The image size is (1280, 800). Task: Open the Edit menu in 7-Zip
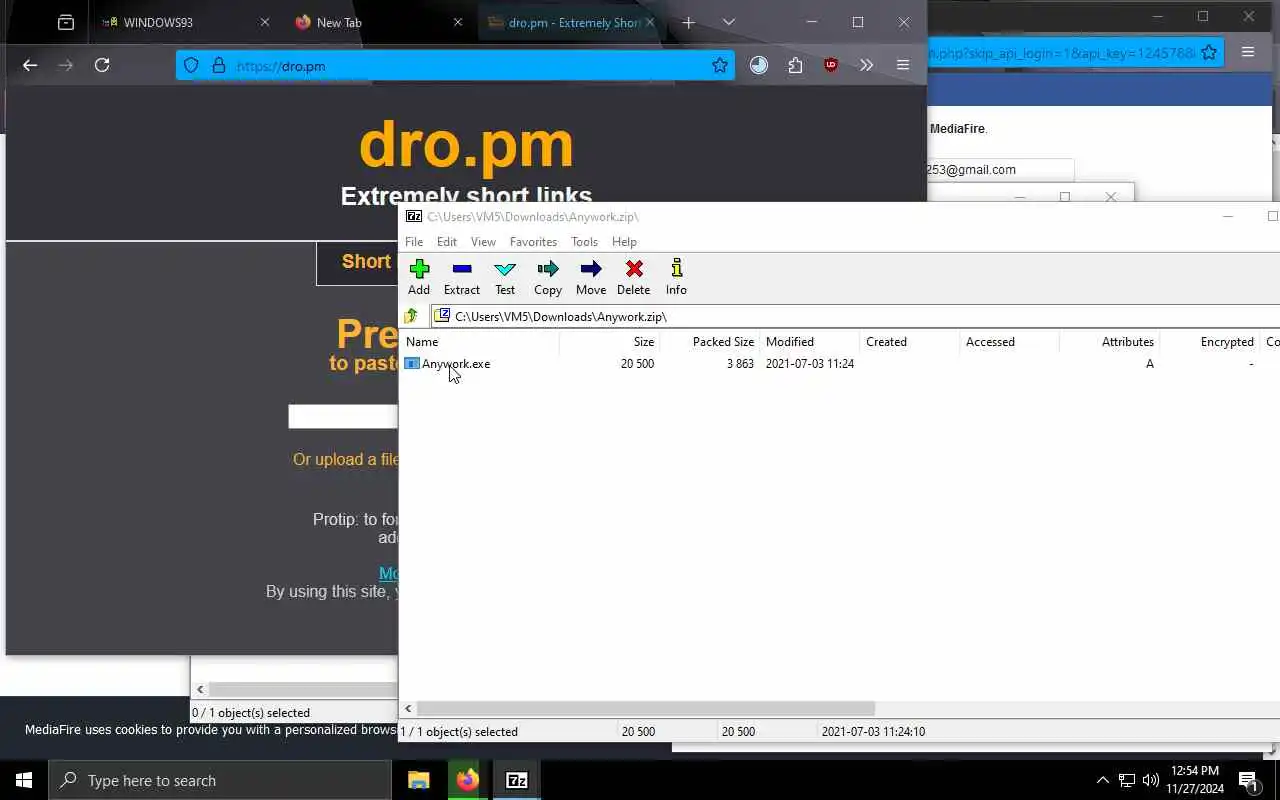pyautogui.click(x=447, y=242)
